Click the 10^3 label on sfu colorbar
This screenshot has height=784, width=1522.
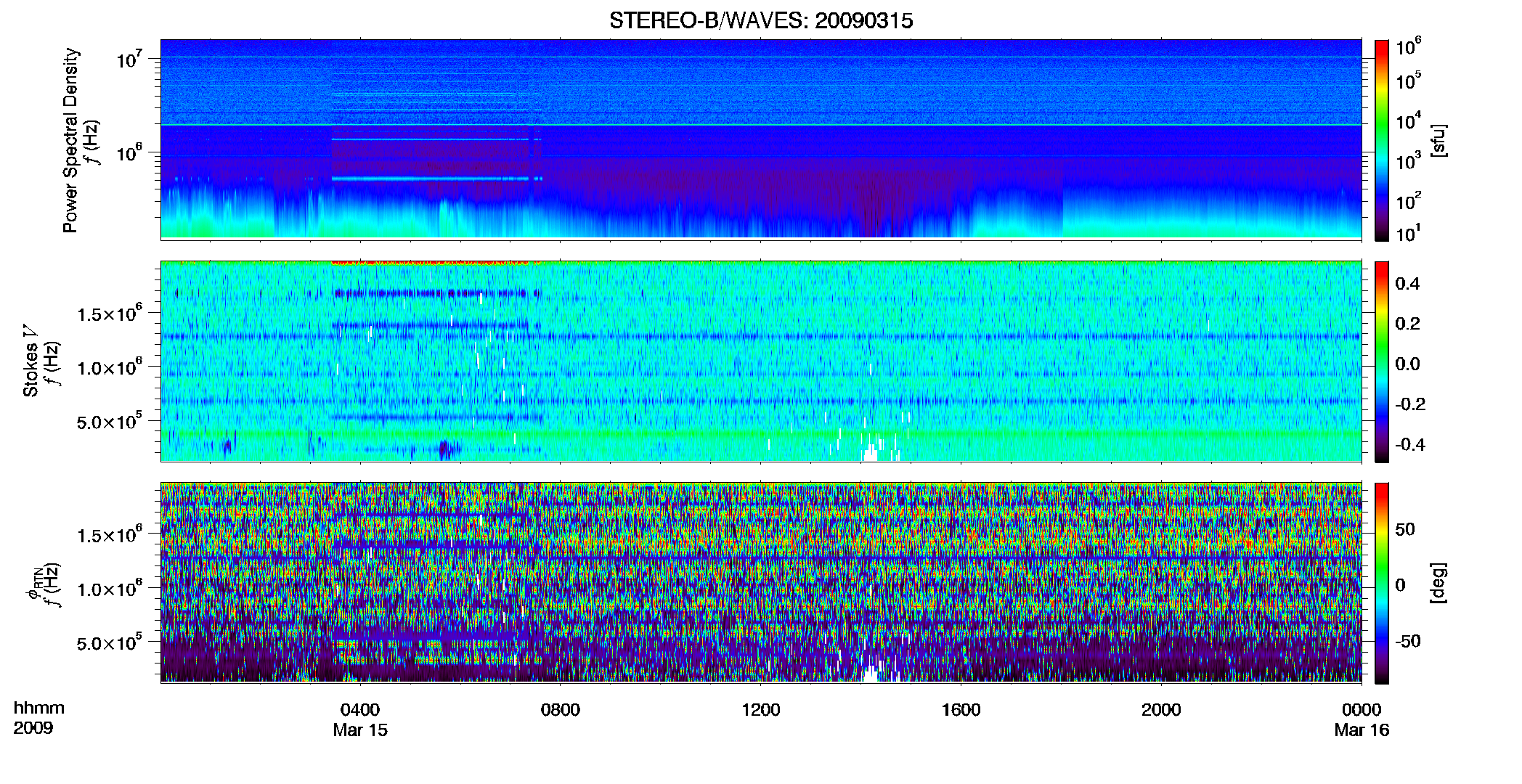coord(1408,160)
